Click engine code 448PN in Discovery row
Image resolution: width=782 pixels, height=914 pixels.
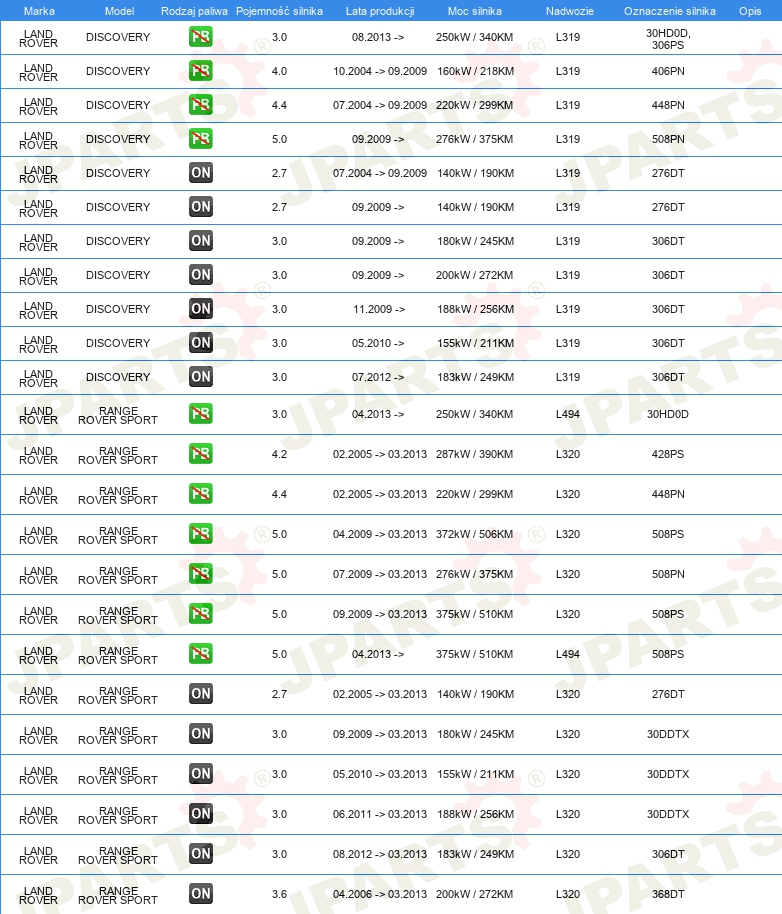pos(668,105)
